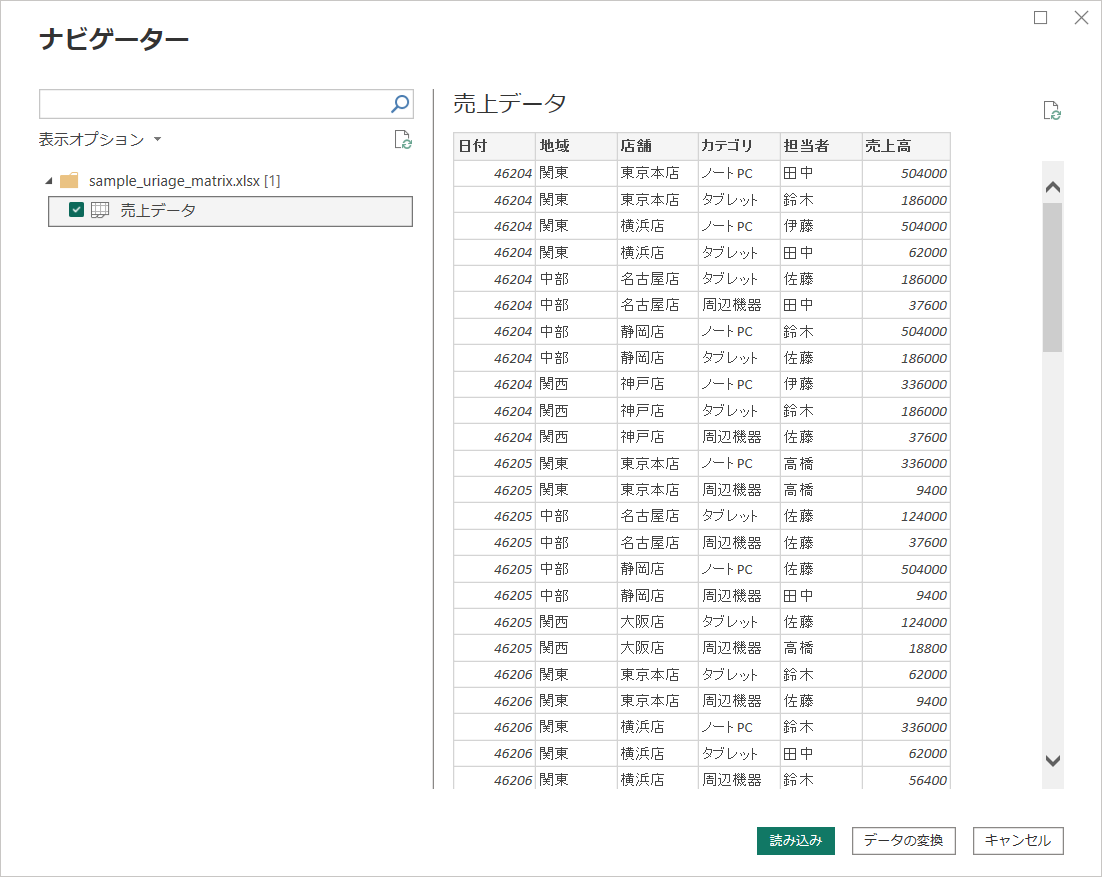Click the 地域 column header
This screenshot has width=1102, height=877.
[576, 146]
